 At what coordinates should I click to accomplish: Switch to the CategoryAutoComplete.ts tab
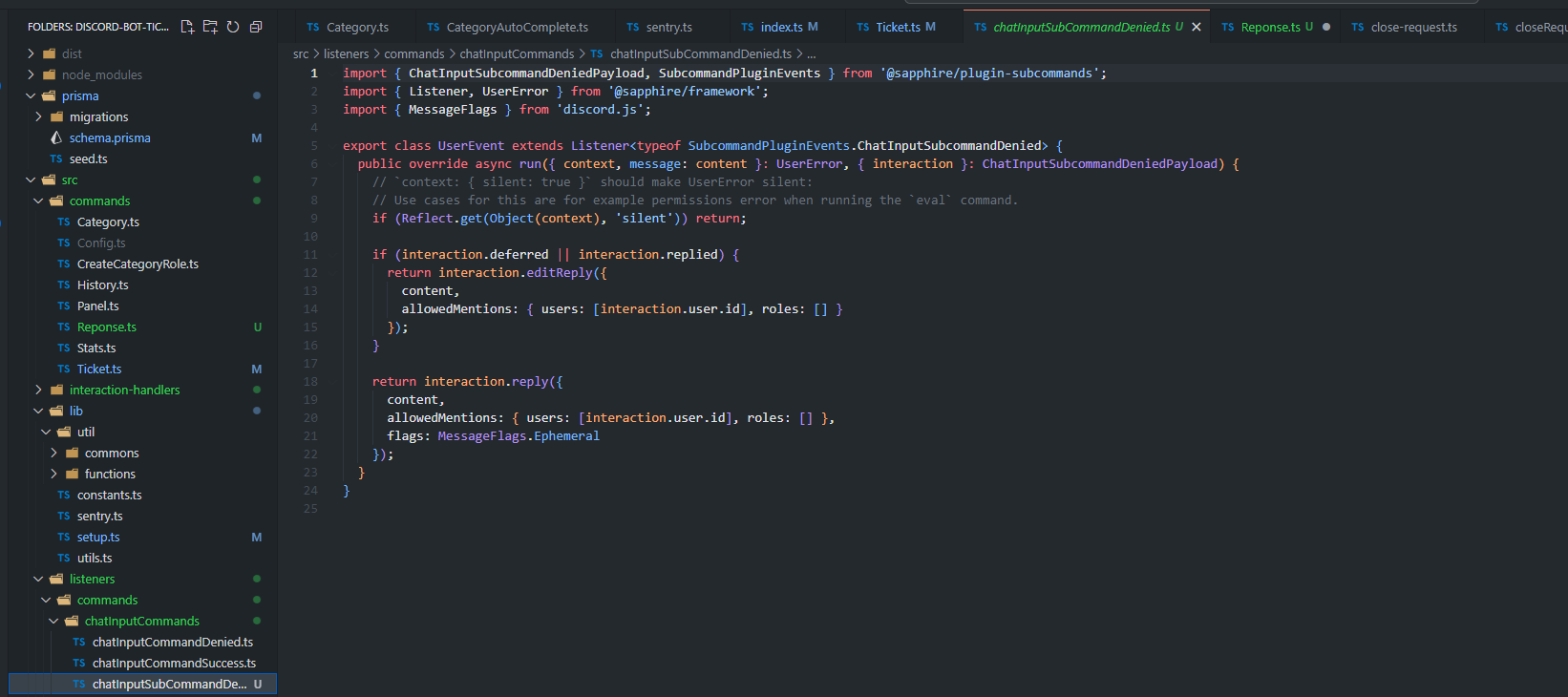point(517,27)
